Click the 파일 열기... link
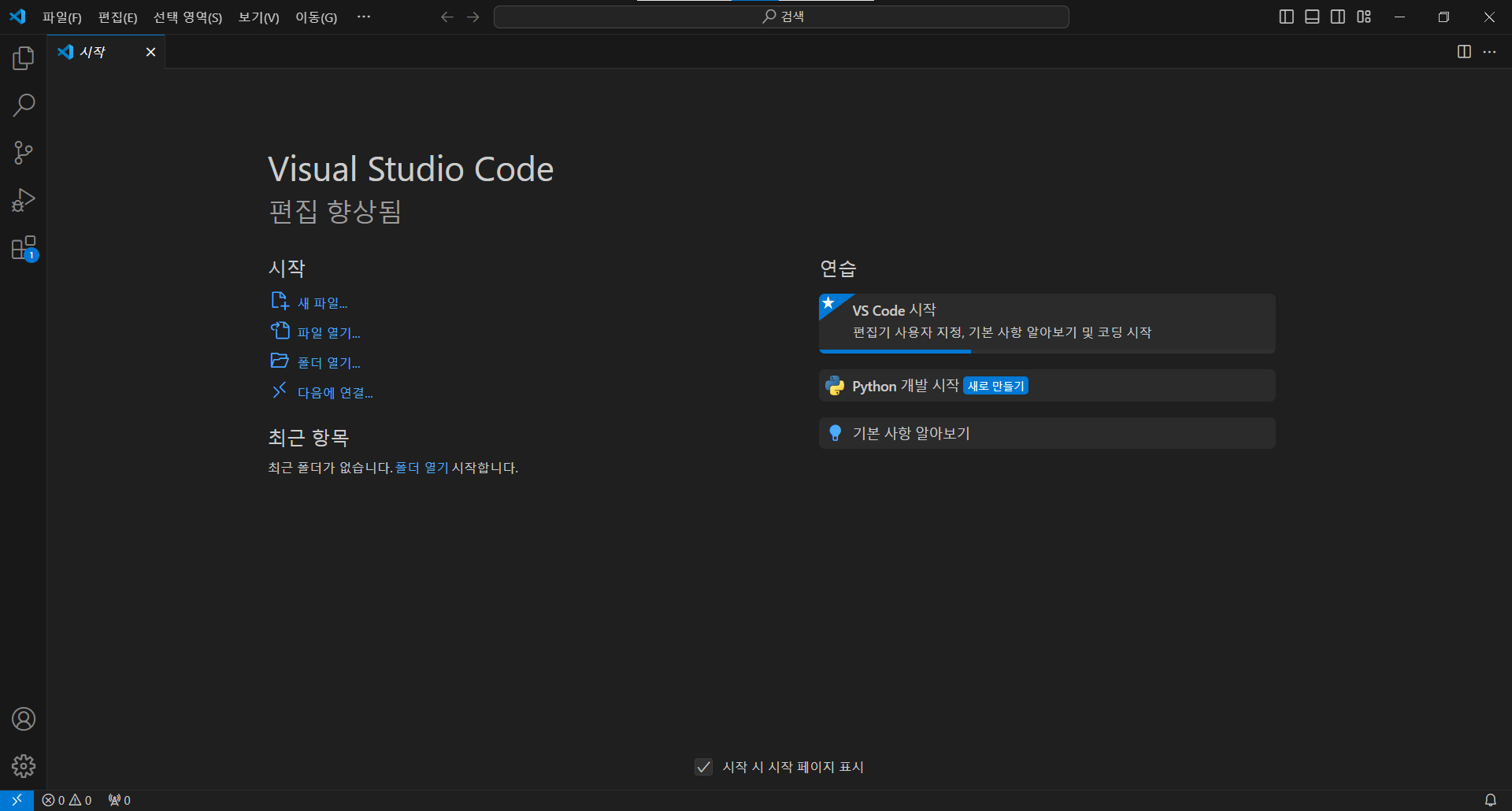Image resolution: width=1512 pixels, height=811 pixels. point(328,333)
